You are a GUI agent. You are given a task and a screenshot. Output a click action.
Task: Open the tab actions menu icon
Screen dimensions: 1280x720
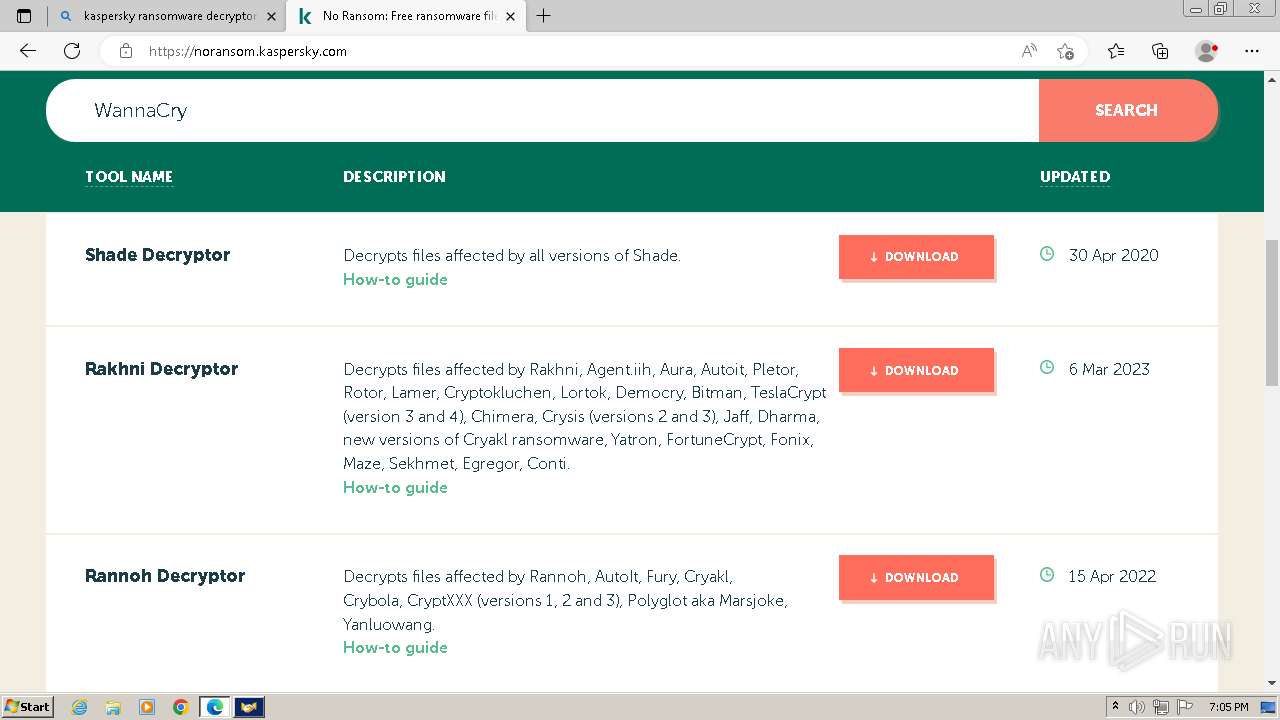[24, 16]
